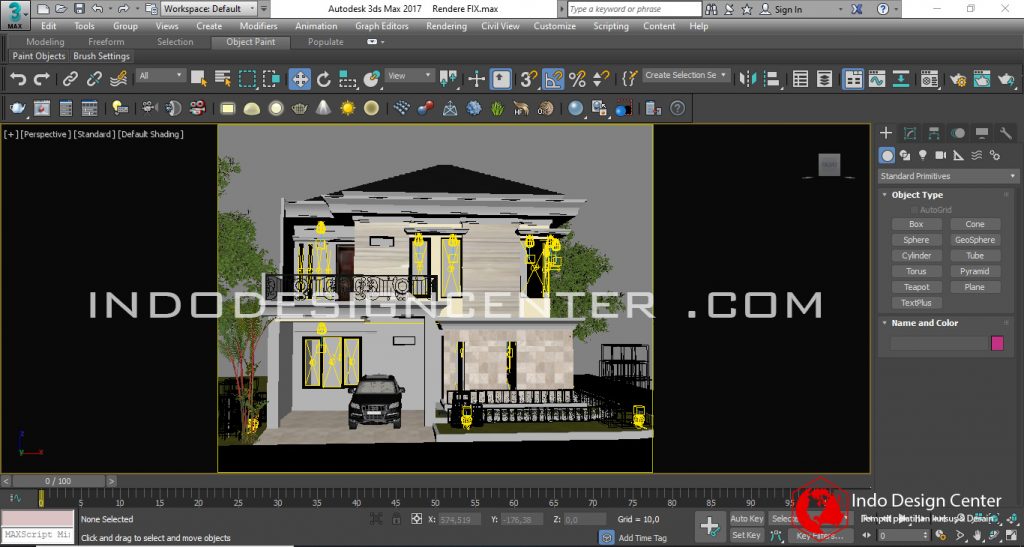Select the Shapes category icon
Viewport: 1024px width, 547px height.
click(904, 155)
